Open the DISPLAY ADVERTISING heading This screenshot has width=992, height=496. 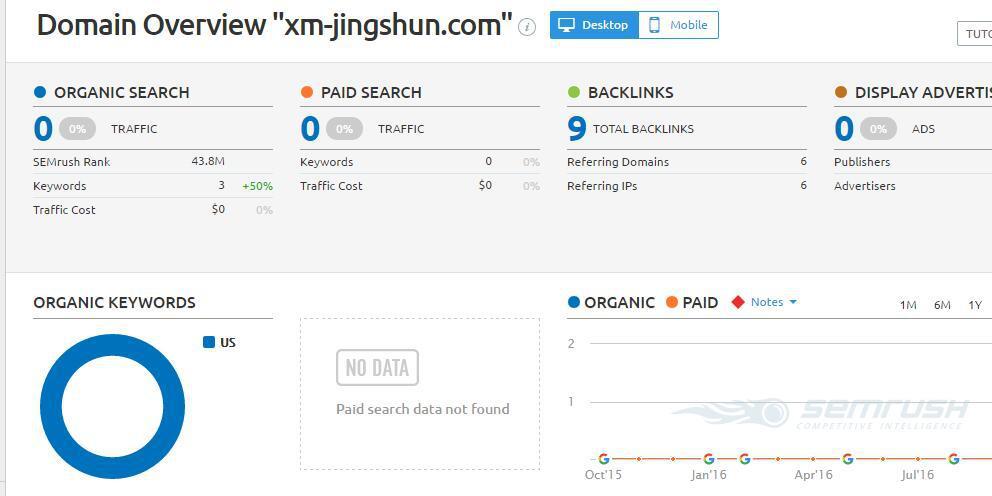pyautogui.click(x=923, y=92)
